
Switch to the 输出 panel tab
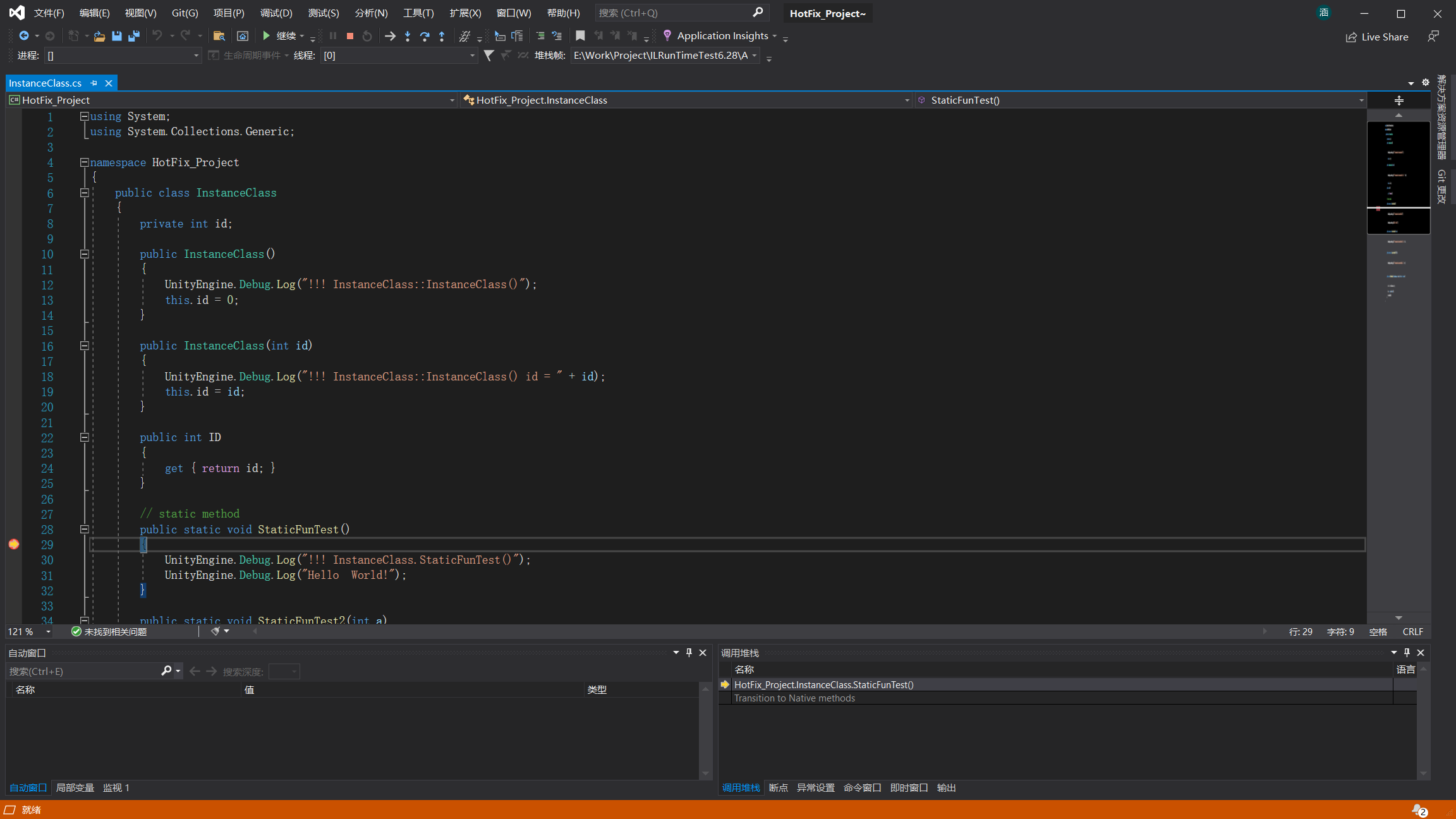(x=946, y=787)
